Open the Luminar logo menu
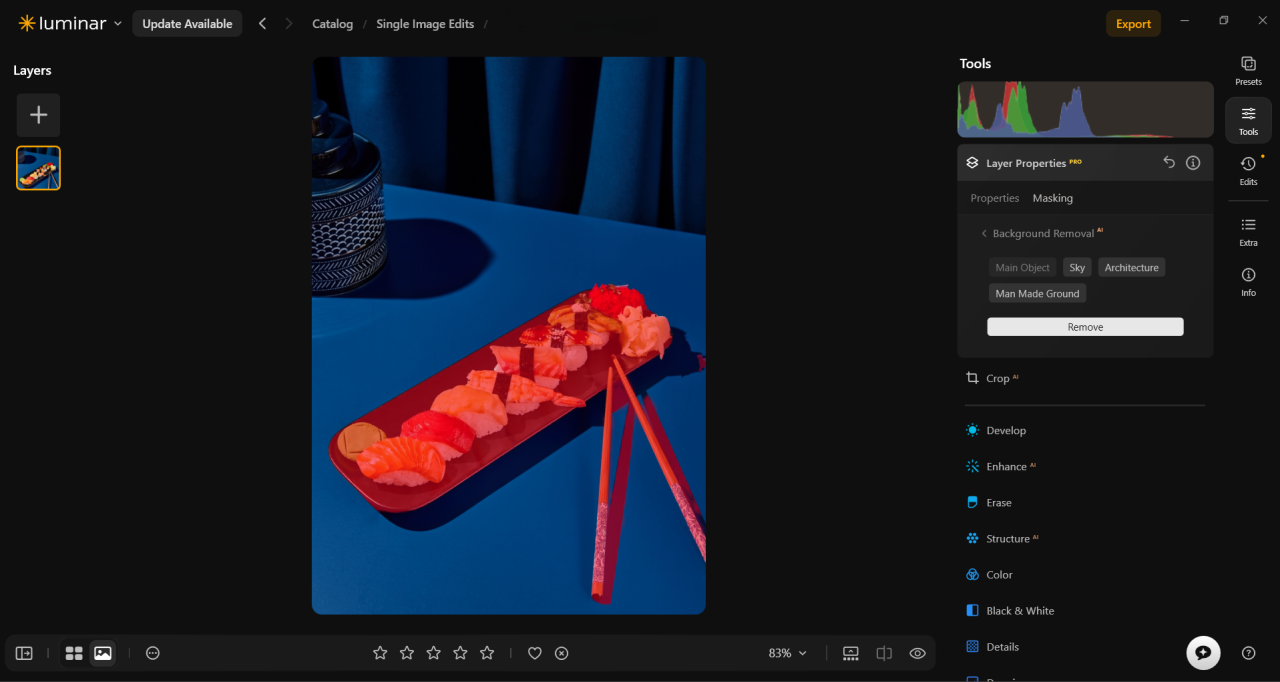 [70, 23]
